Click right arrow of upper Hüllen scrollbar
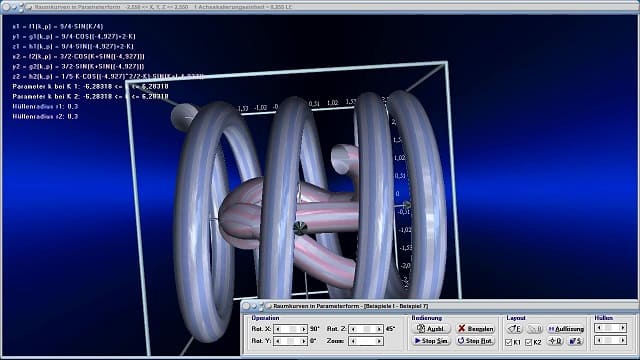This screenshot has width=640, height=360. [x=623, y=328]
